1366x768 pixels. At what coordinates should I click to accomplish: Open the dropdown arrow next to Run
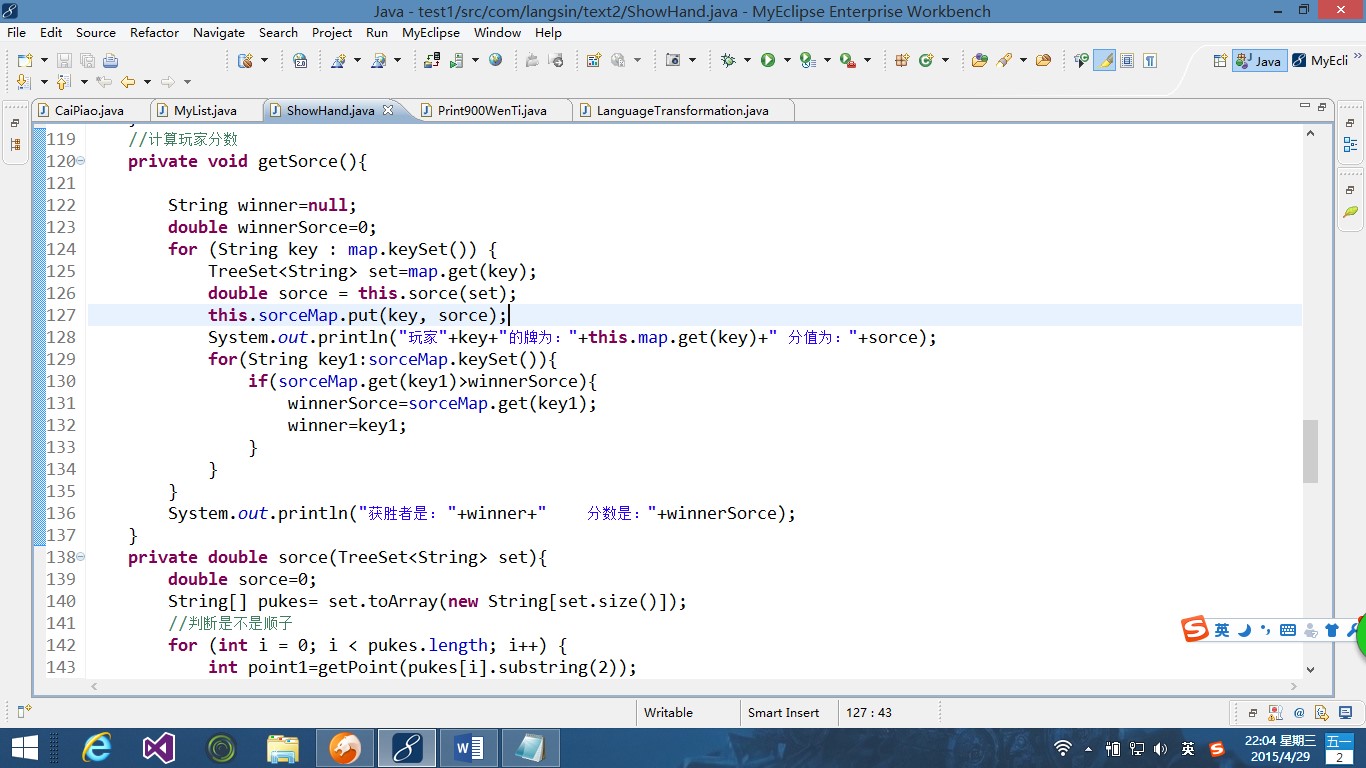pos(787,60)
